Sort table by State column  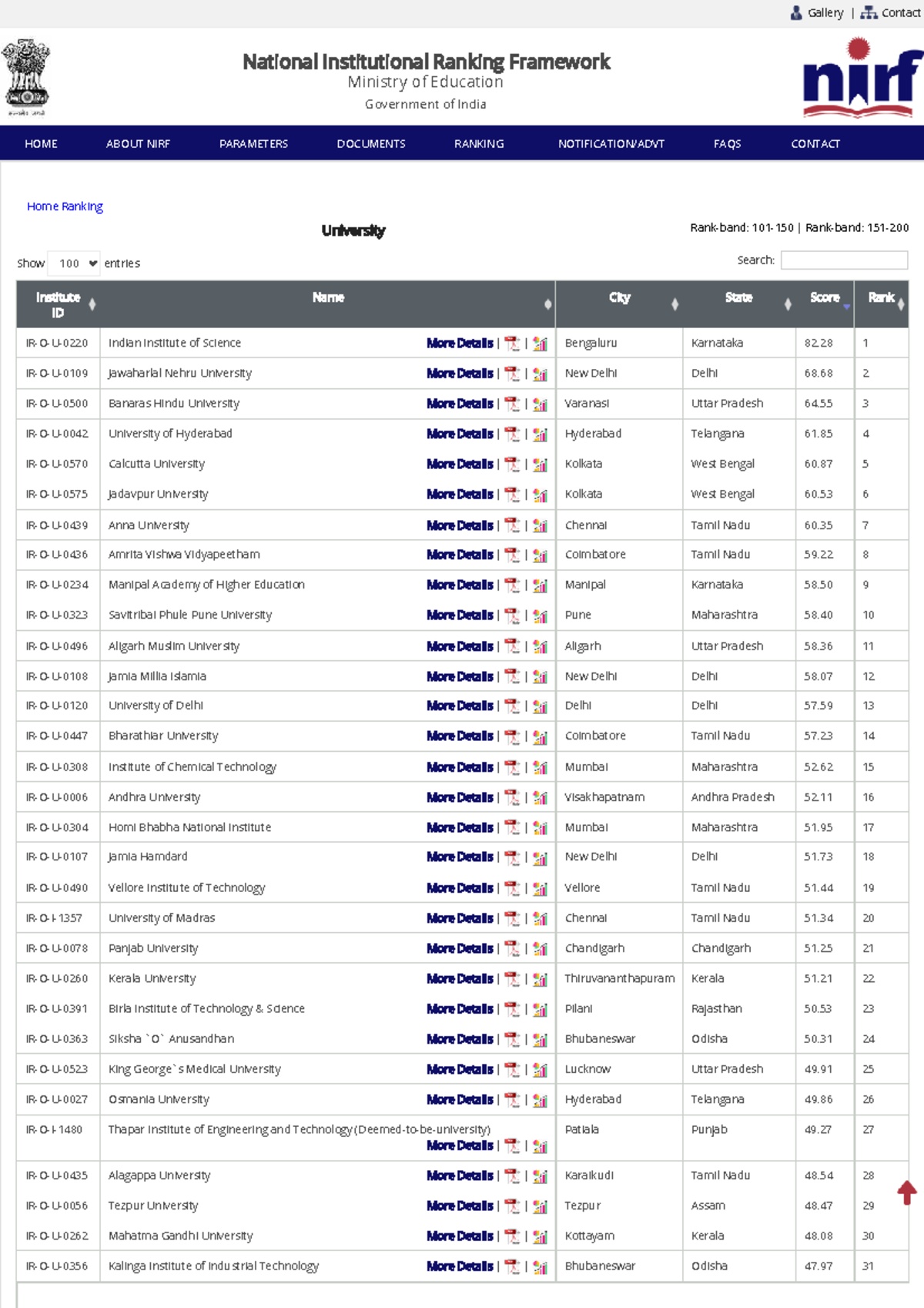point(739,304)
